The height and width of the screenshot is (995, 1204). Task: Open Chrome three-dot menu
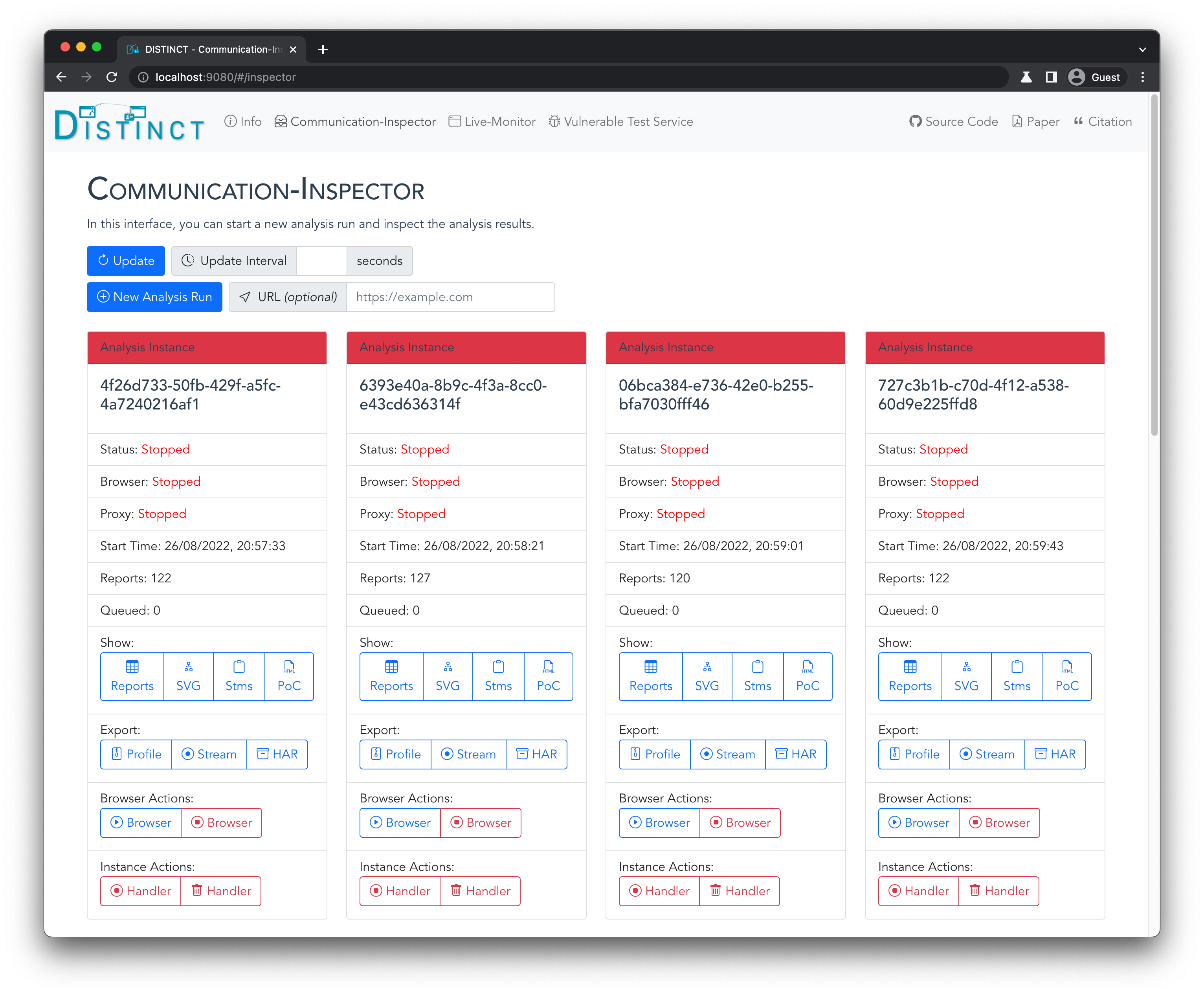click(x=1142, y=77)
